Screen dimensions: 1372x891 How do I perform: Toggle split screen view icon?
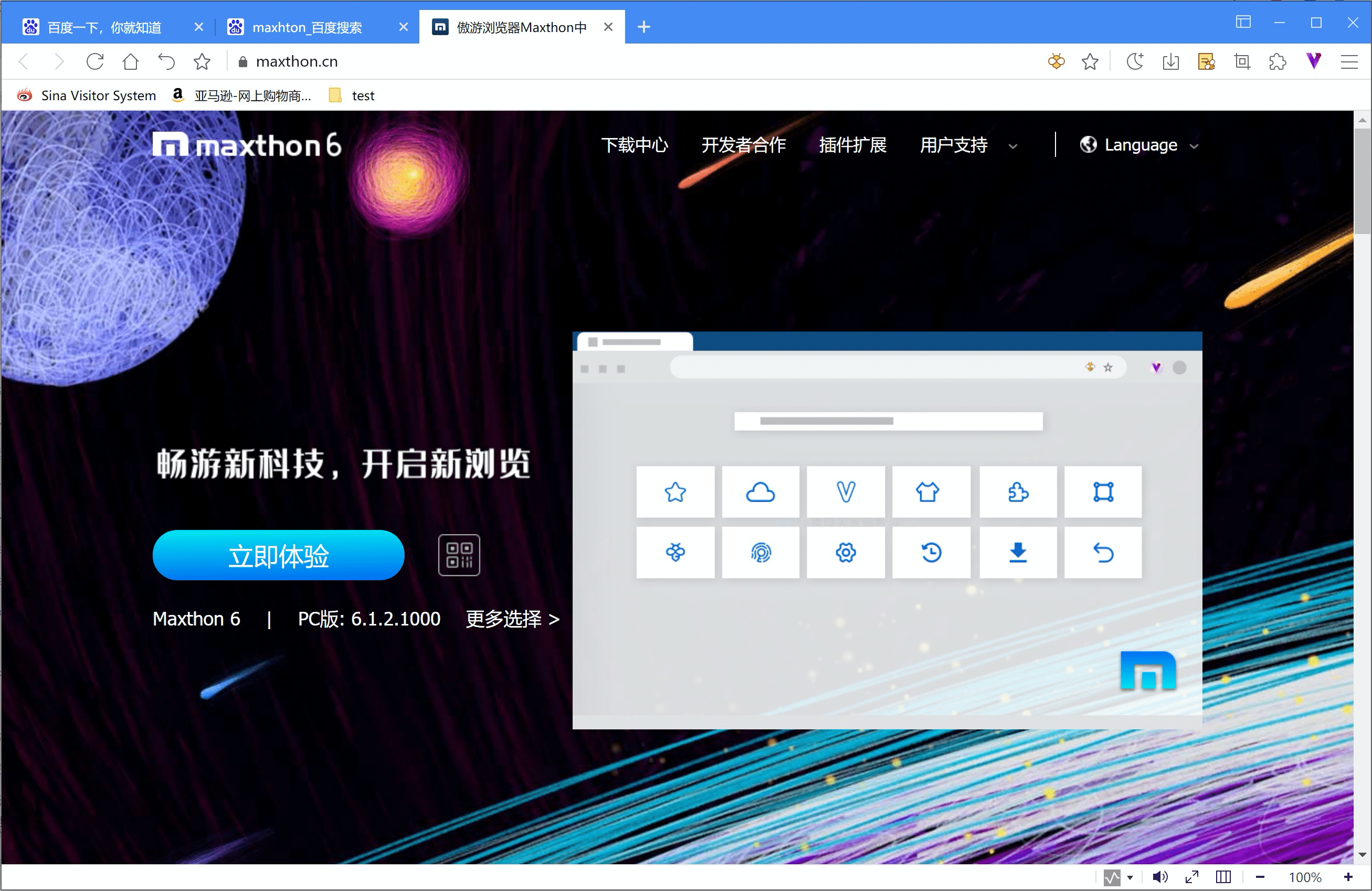click(x=1223, y=877)
